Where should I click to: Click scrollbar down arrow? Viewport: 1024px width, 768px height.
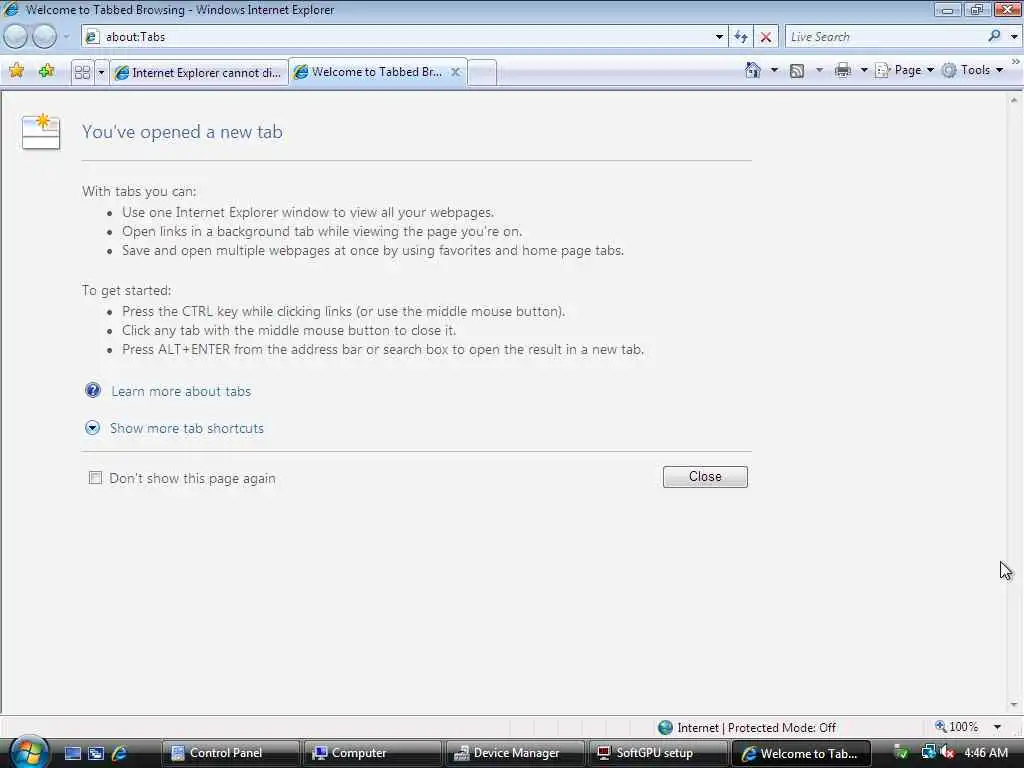(1014, 705)
